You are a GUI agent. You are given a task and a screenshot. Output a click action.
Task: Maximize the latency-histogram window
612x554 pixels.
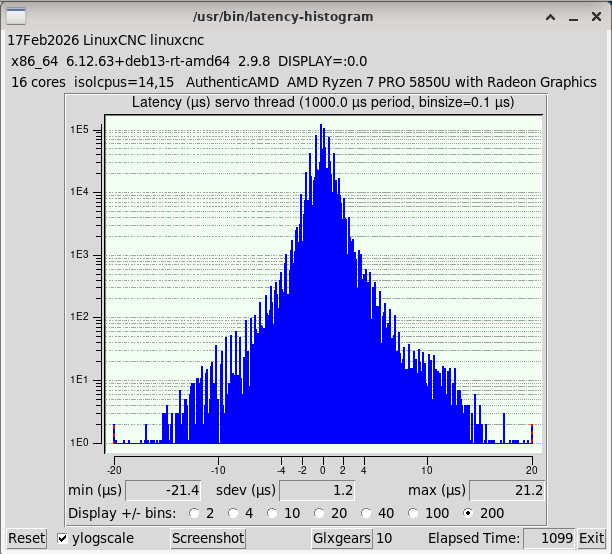[573, 18]
